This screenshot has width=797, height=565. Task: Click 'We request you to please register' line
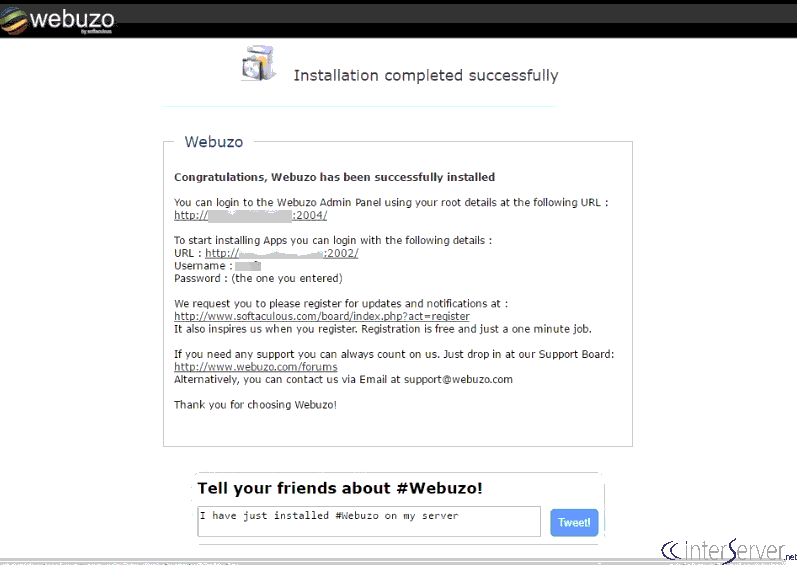click(341, 304)
